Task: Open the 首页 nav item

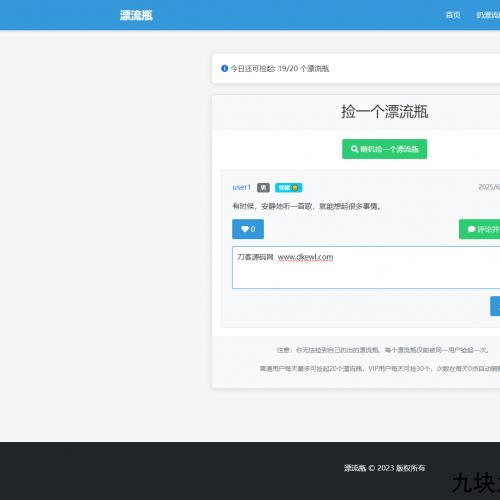Action: (453, 15)
